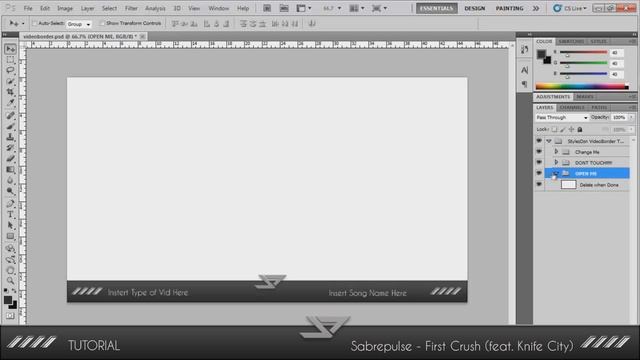Select the Eyedropper tool

pyautogui.click(x=10, y=103)
